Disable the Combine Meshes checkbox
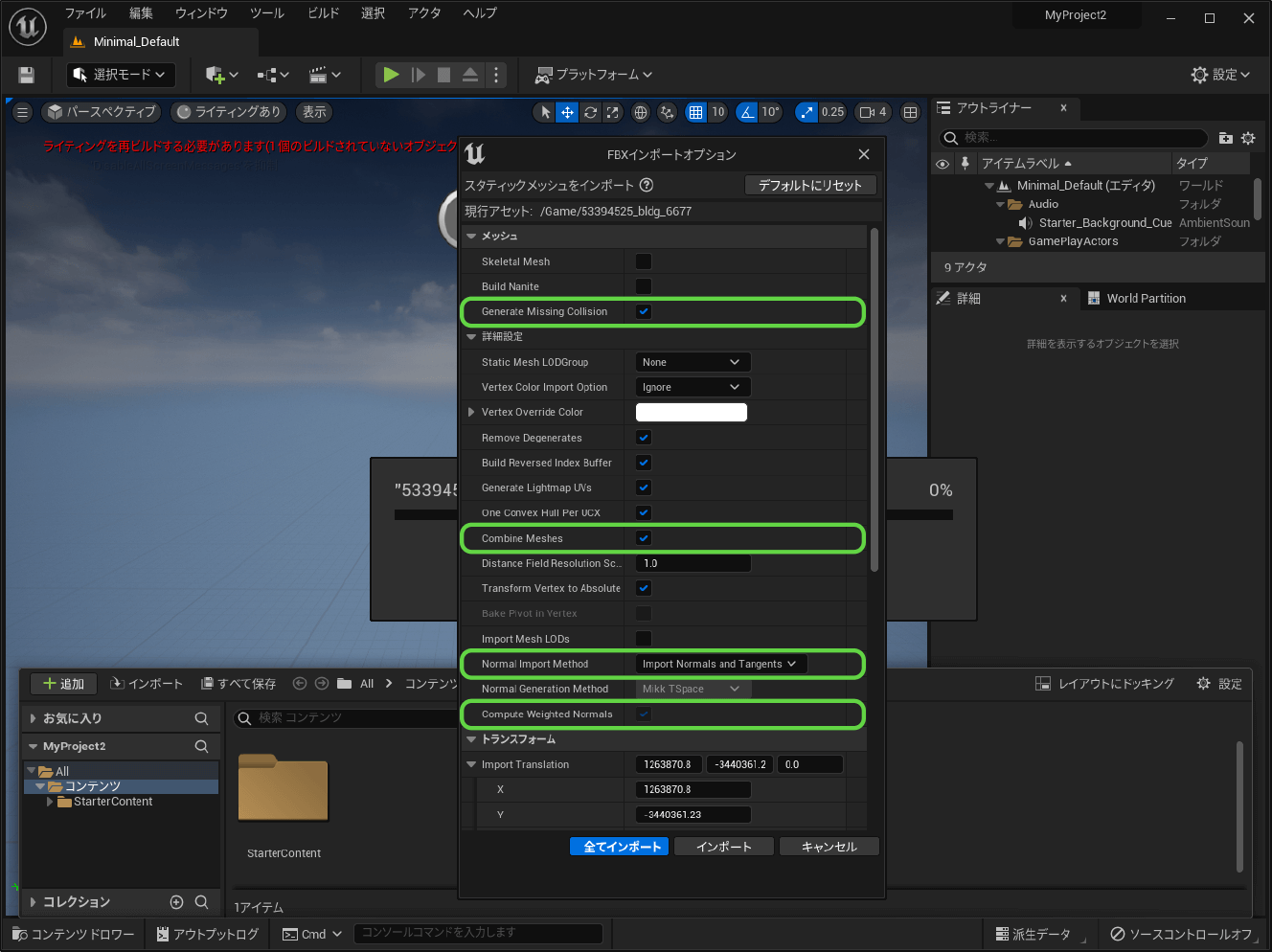 pos(644,538)
